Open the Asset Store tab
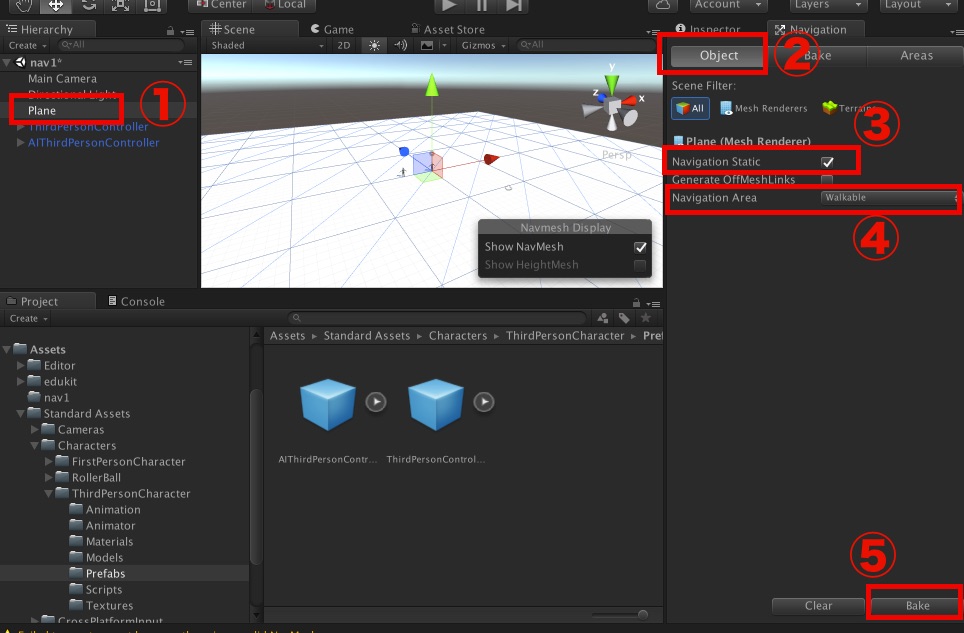This screenshot has width=964, height=633. [448, 29]
